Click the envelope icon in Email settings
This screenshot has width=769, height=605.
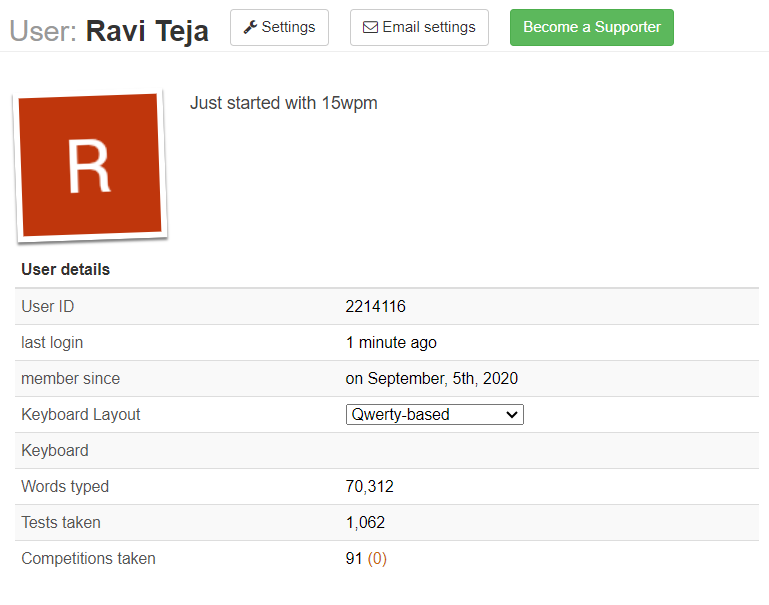[370, 27]
